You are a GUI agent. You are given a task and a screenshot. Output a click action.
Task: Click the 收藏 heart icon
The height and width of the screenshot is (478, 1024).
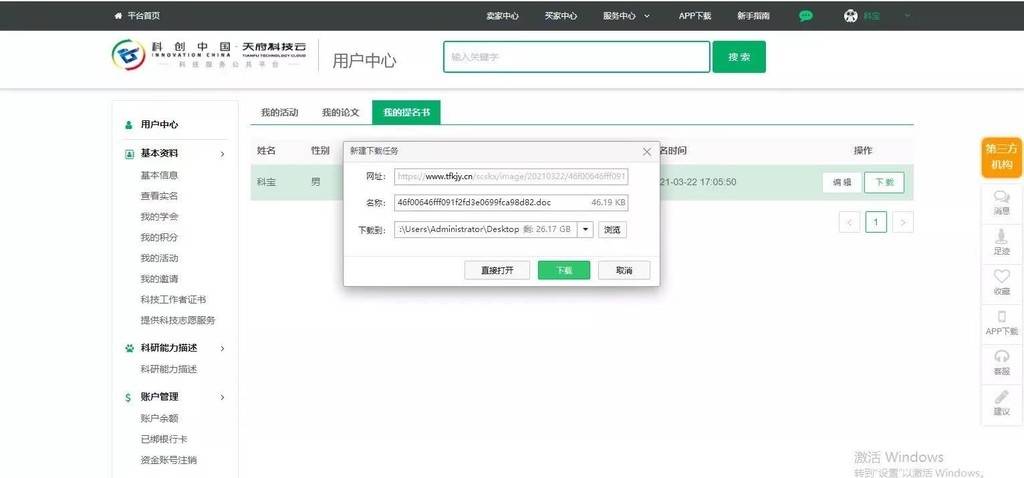tap(1001, 281)
